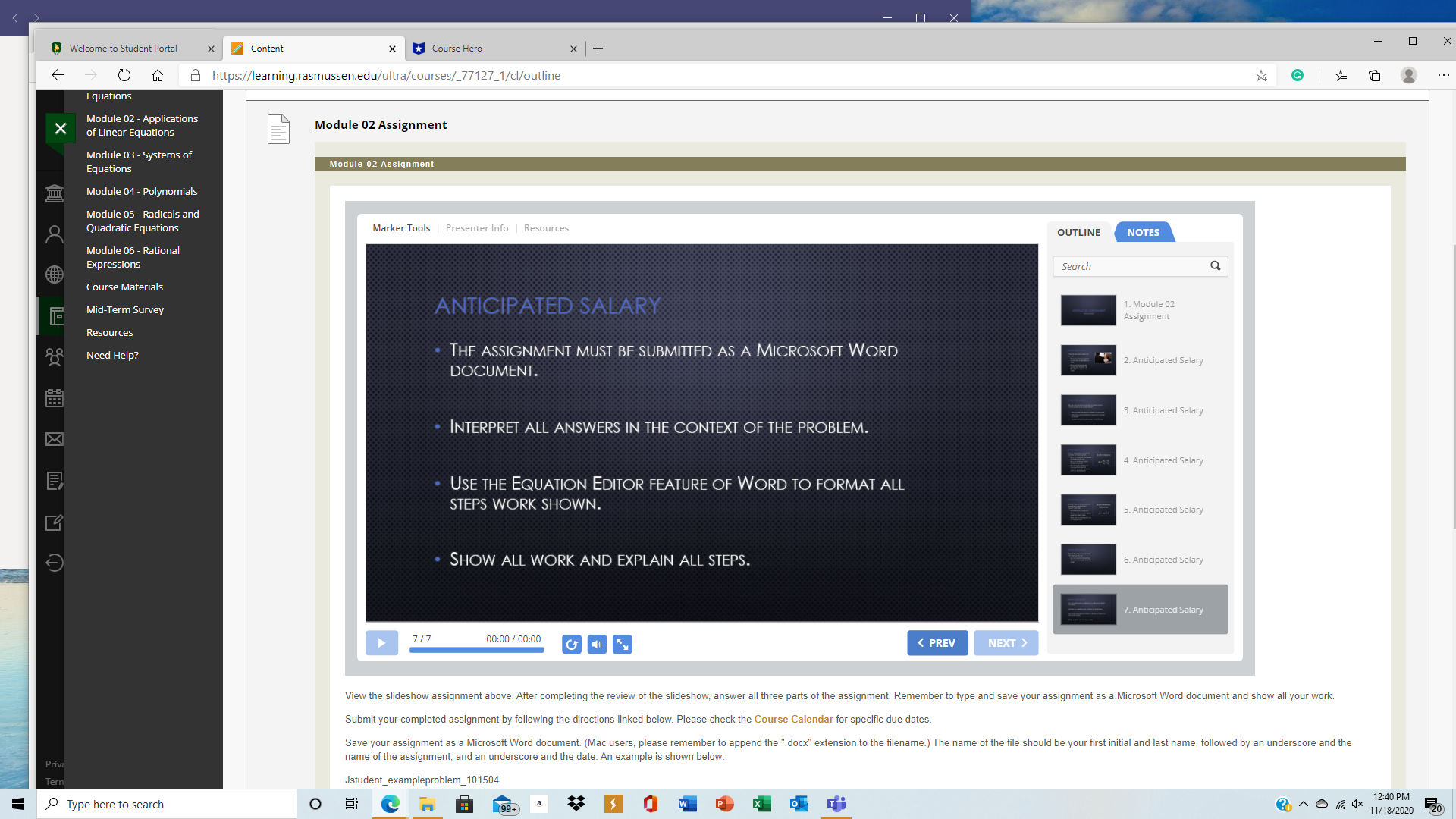
Task: Click the PowerPoint icon in taskbar
Action: pyautogui.click(x=723, y=804)
